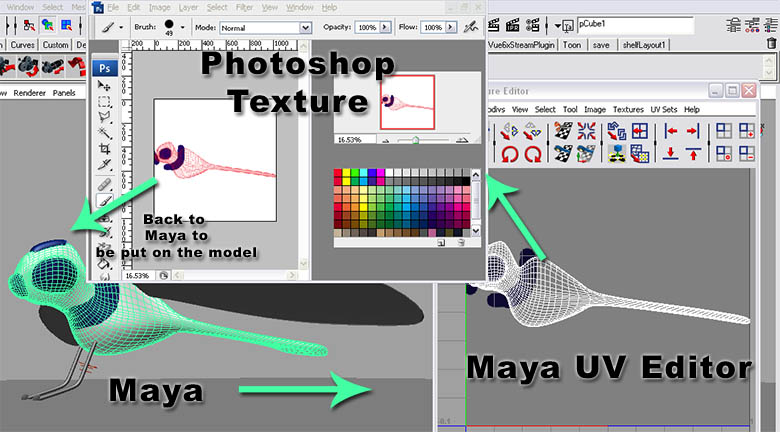Click the Navigator thumbnail preview with red box

click(407, 102)
